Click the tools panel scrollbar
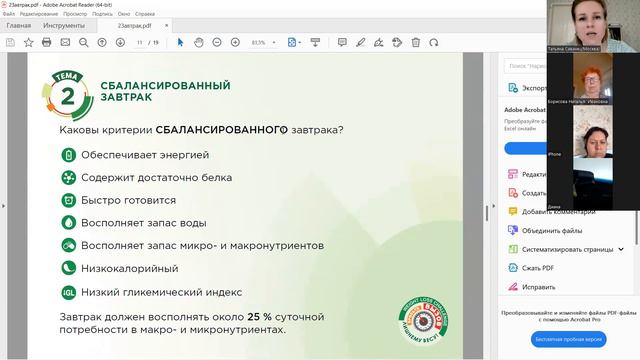 point(636,229)
